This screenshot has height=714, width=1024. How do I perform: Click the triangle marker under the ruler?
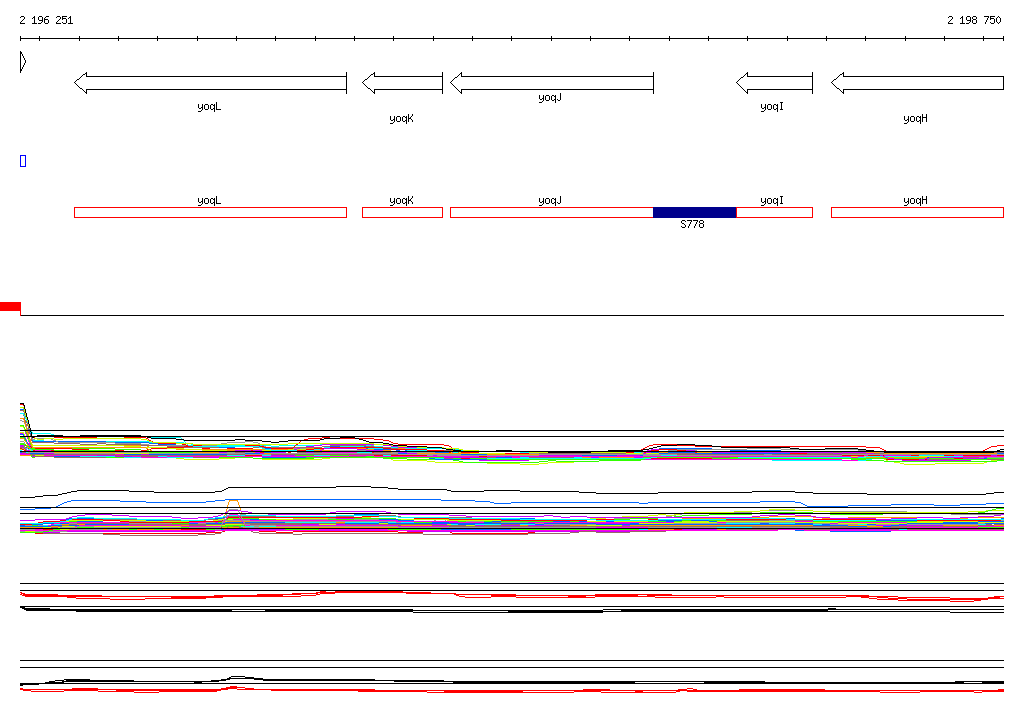point(23,62)
